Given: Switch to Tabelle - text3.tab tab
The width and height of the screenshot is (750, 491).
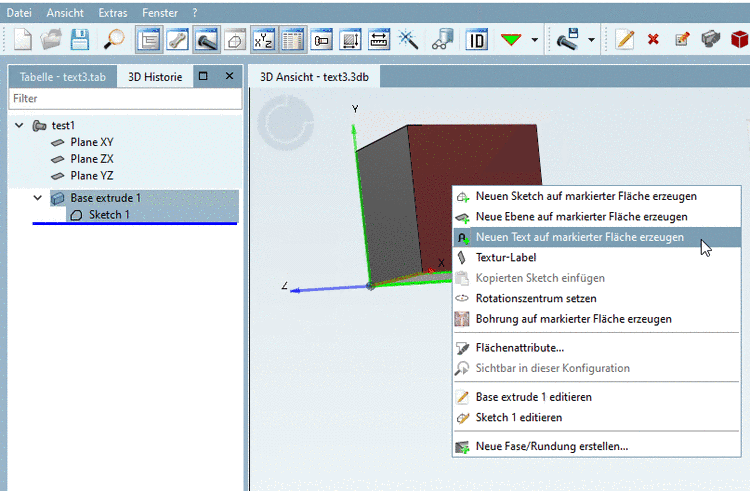Looking at the screenshot, I should click(x=63, y=77).
